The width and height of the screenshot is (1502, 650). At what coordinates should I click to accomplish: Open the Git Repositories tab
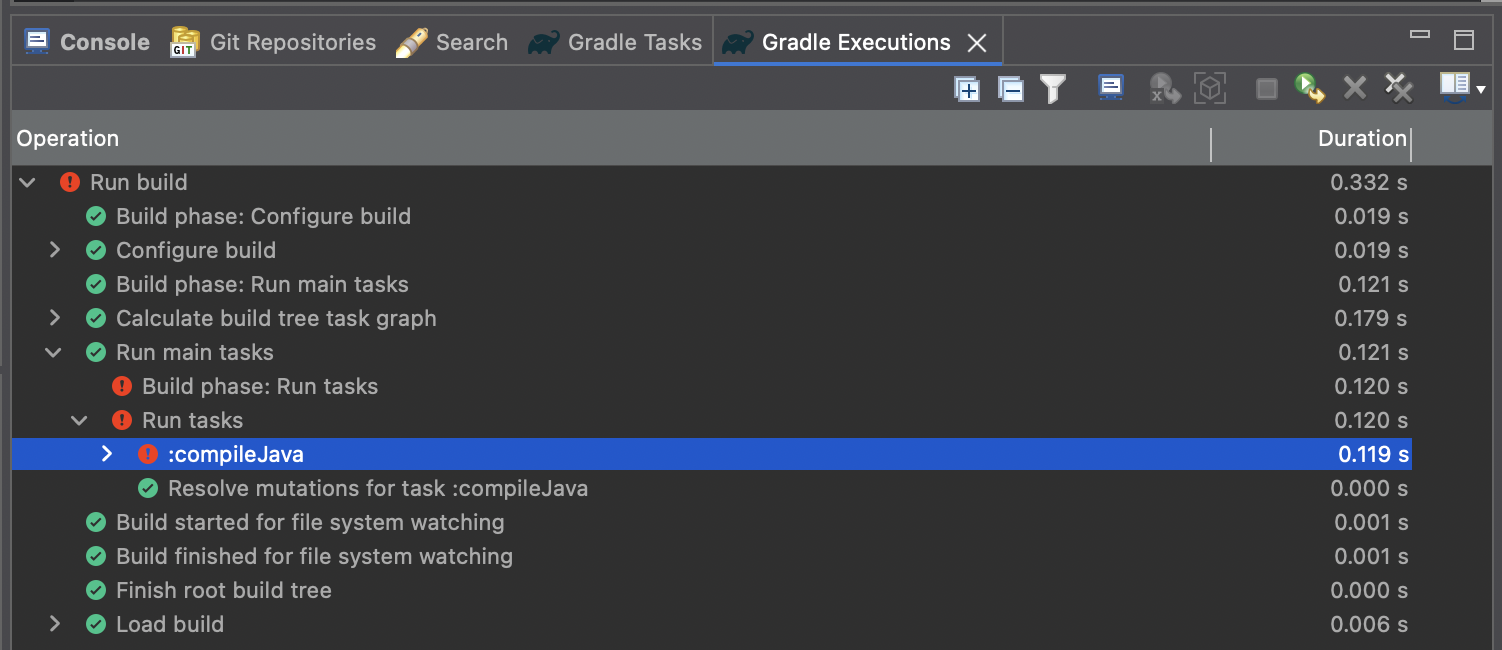[274, 42]
